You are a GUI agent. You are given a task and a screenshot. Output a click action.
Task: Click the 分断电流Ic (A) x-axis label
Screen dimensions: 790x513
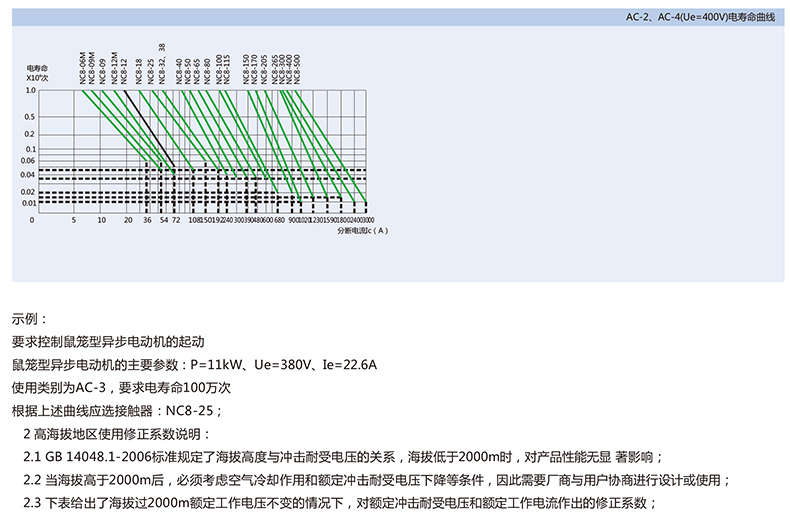click(x=361, y=230)
